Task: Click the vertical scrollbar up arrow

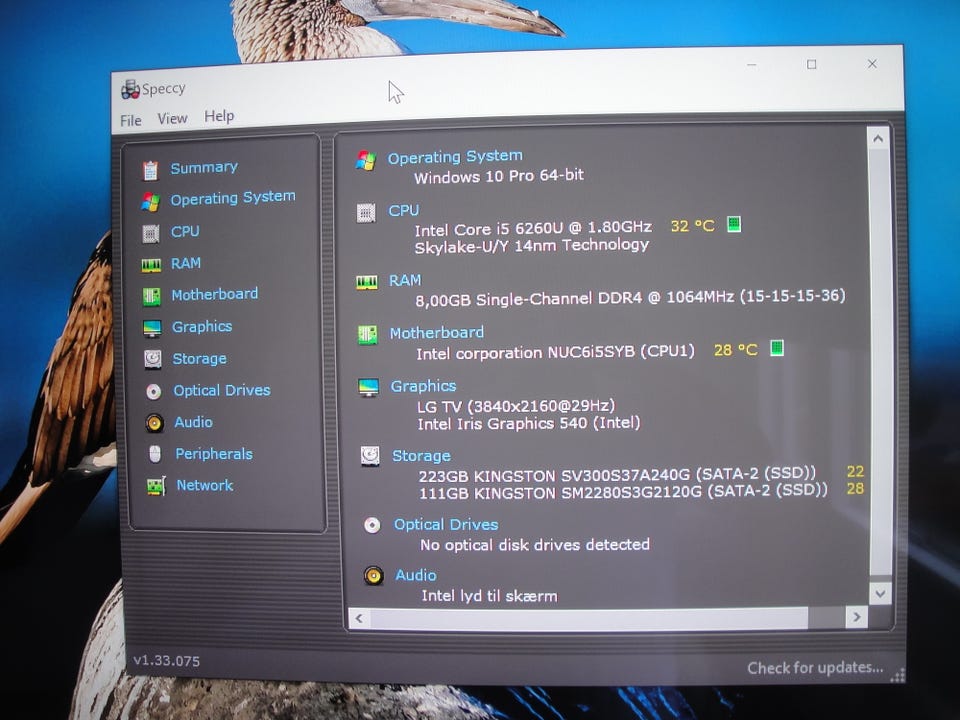Action: click(x=879, y=139)
